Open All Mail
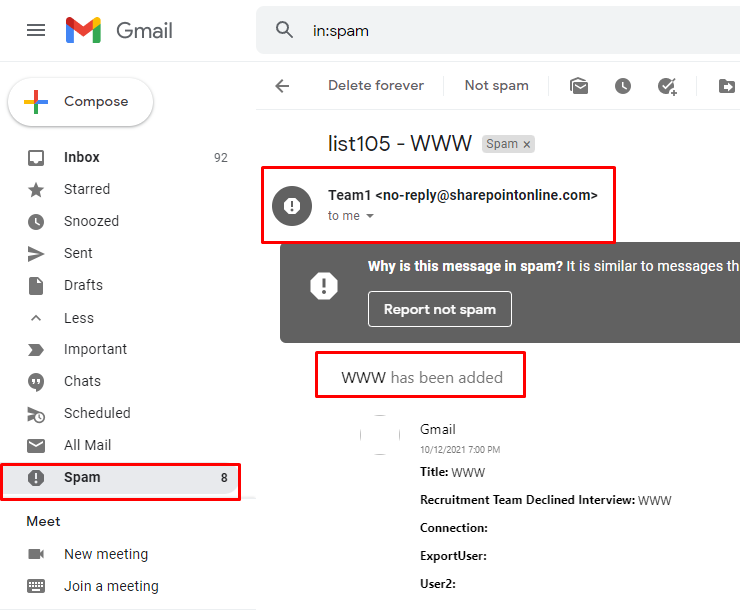 (120, 445)
